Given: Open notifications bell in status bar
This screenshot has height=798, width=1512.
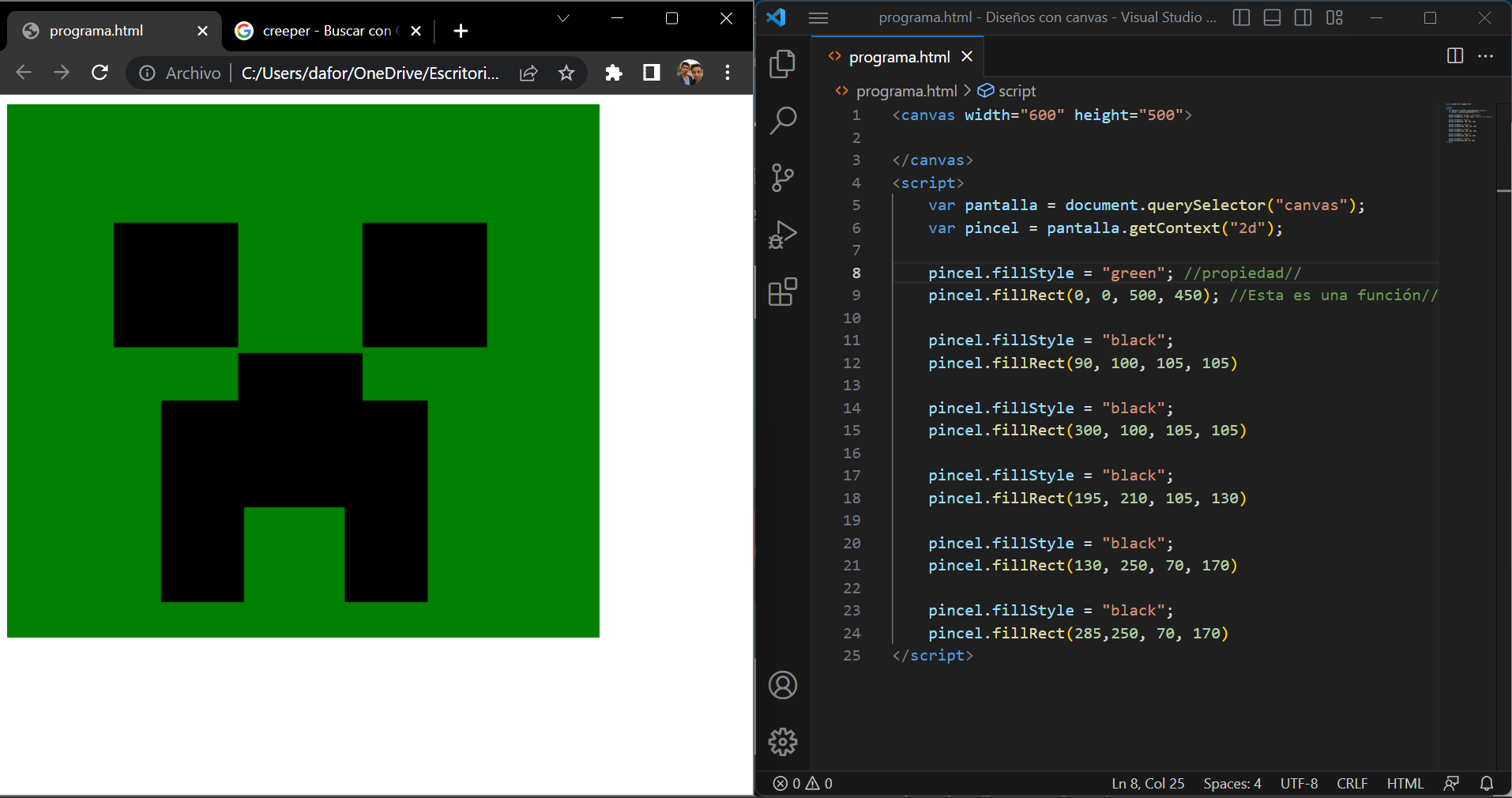Looking at the screenshot, I should pos(1487,783).
